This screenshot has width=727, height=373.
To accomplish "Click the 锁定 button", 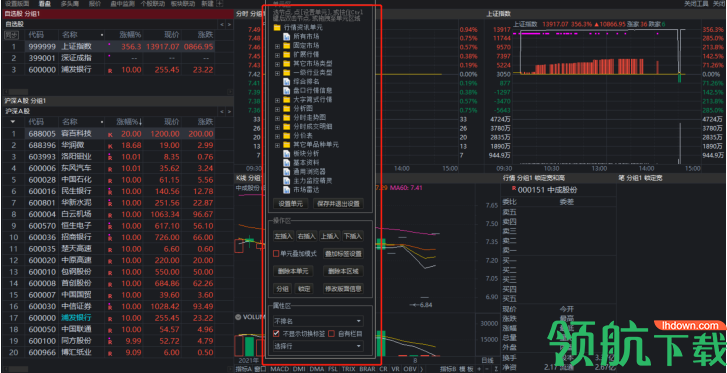I will click(x=305, y=289).
